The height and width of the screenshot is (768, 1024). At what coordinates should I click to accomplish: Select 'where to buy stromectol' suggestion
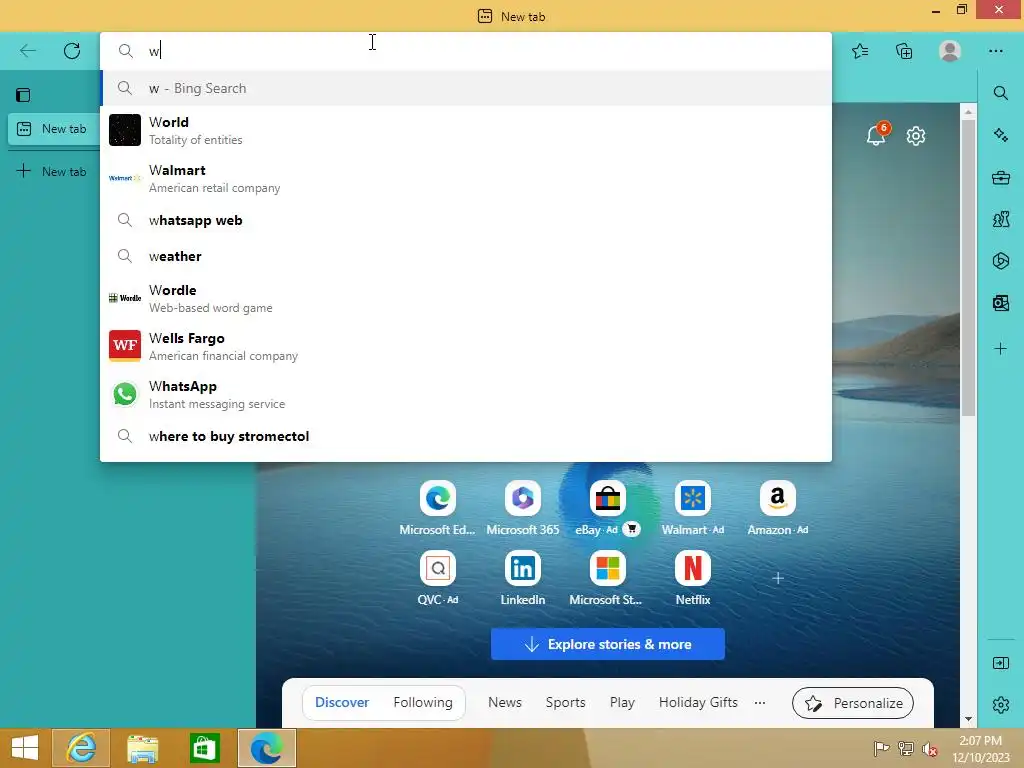(x=466, y=436)
